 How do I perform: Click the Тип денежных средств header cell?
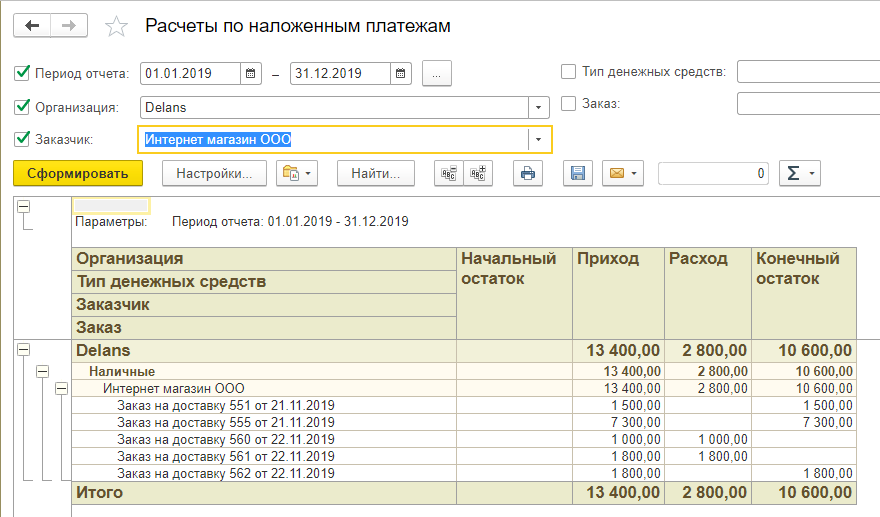[x=264, y=282]
